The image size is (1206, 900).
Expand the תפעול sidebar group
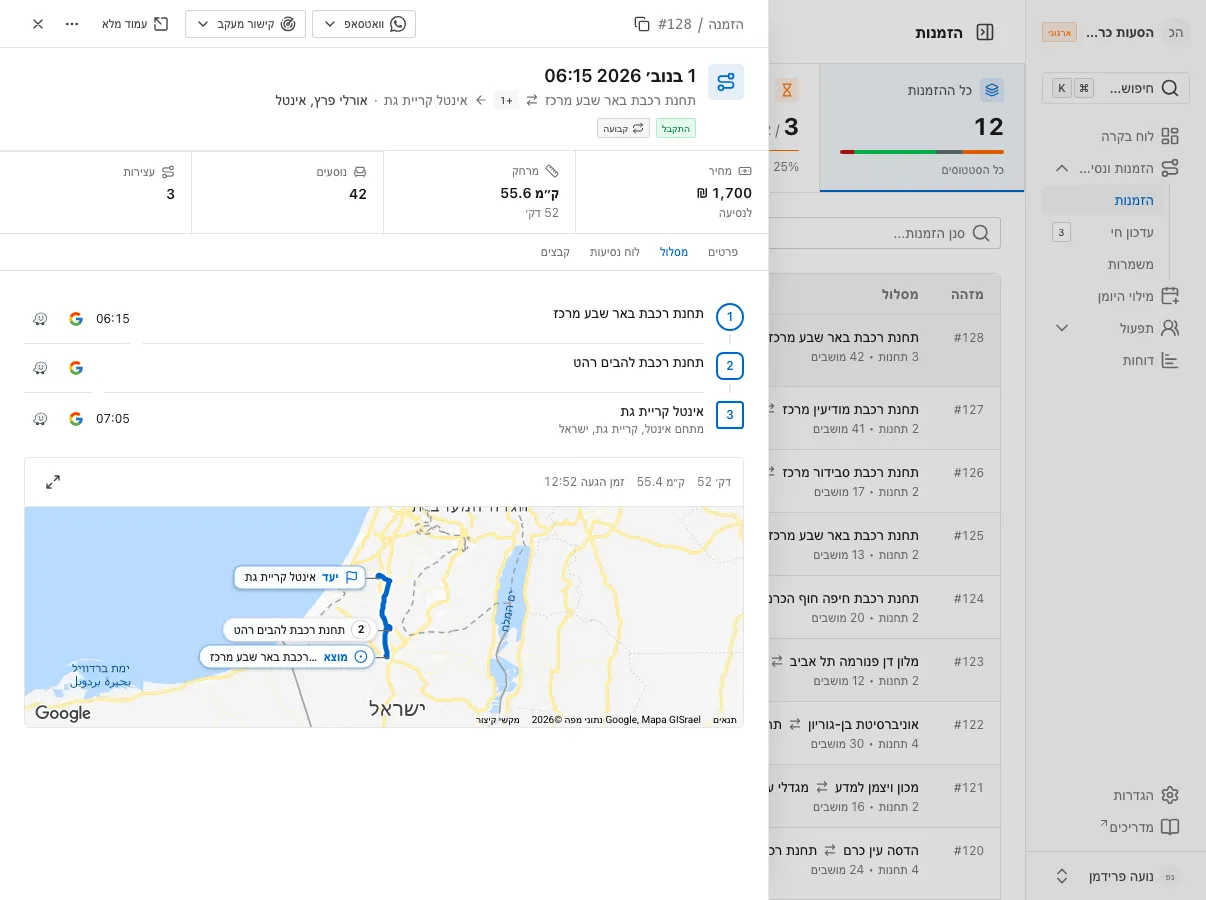1062,328
